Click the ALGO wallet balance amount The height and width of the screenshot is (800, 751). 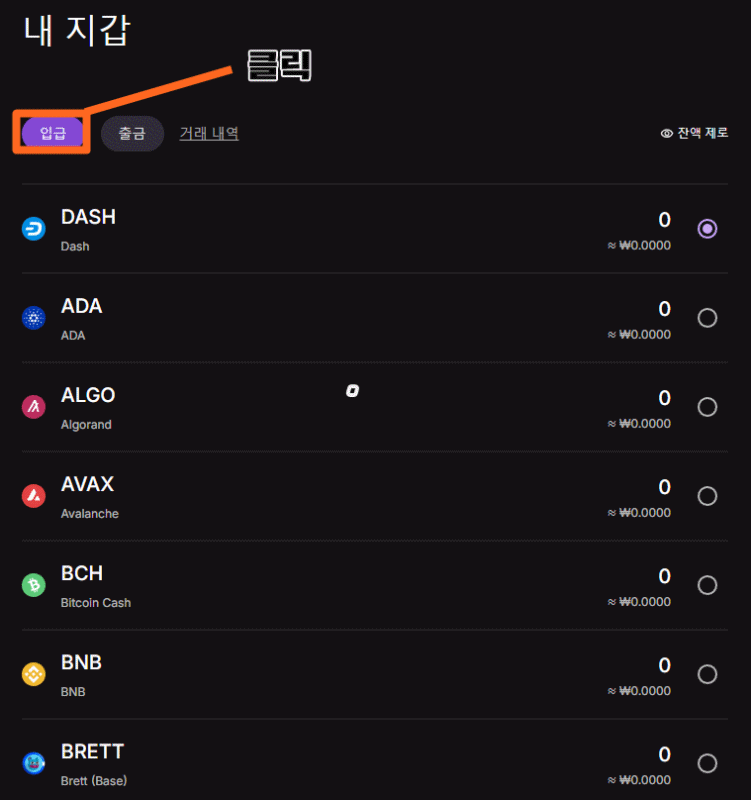coord(664,398)
